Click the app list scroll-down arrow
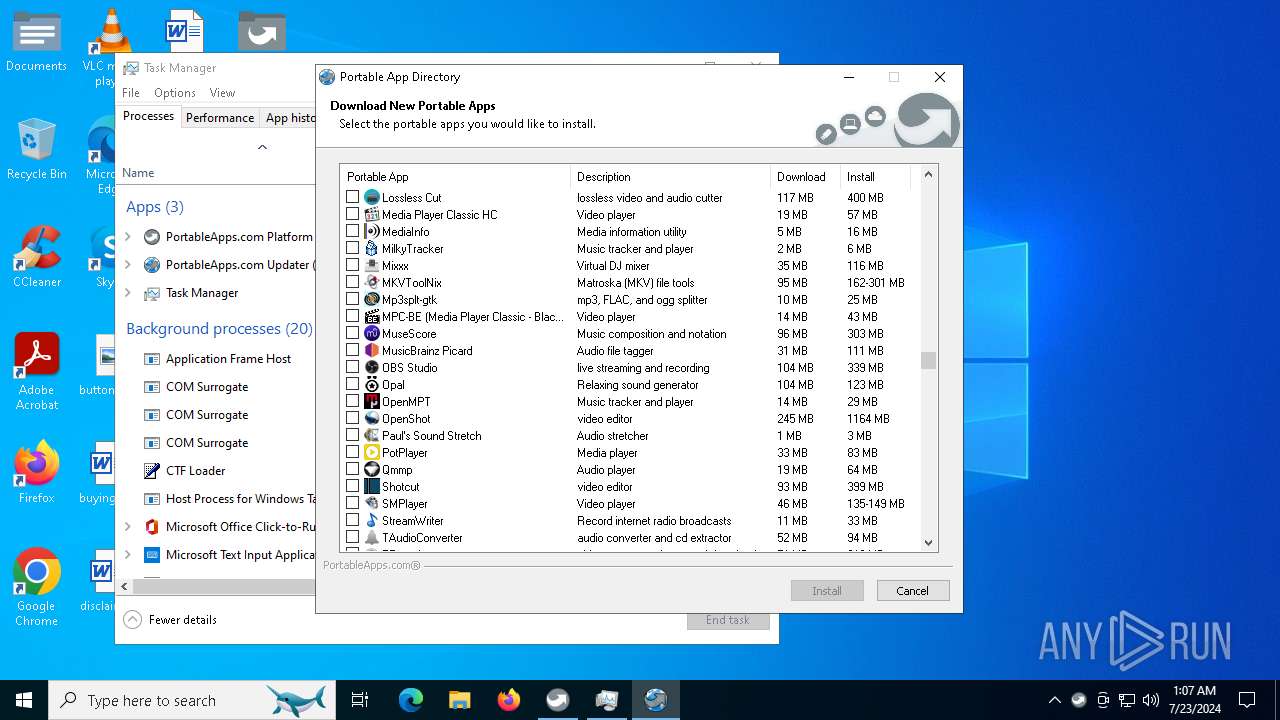 [x=928, y=543]
